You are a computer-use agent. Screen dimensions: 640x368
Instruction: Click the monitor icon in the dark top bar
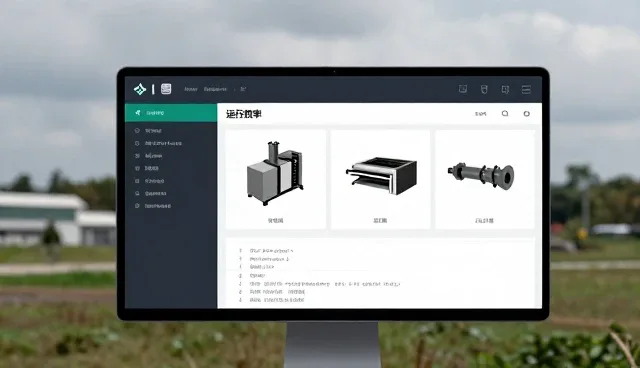point(463,89)
